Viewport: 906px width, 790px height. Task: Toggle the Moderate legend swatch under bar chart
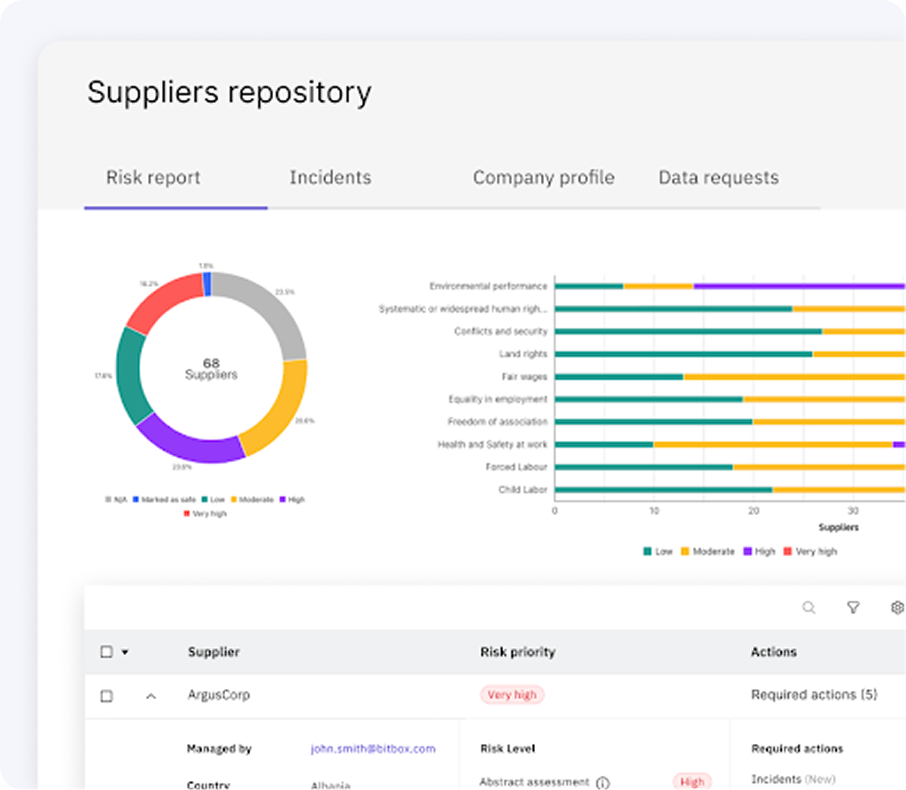(x=686, y=551)
